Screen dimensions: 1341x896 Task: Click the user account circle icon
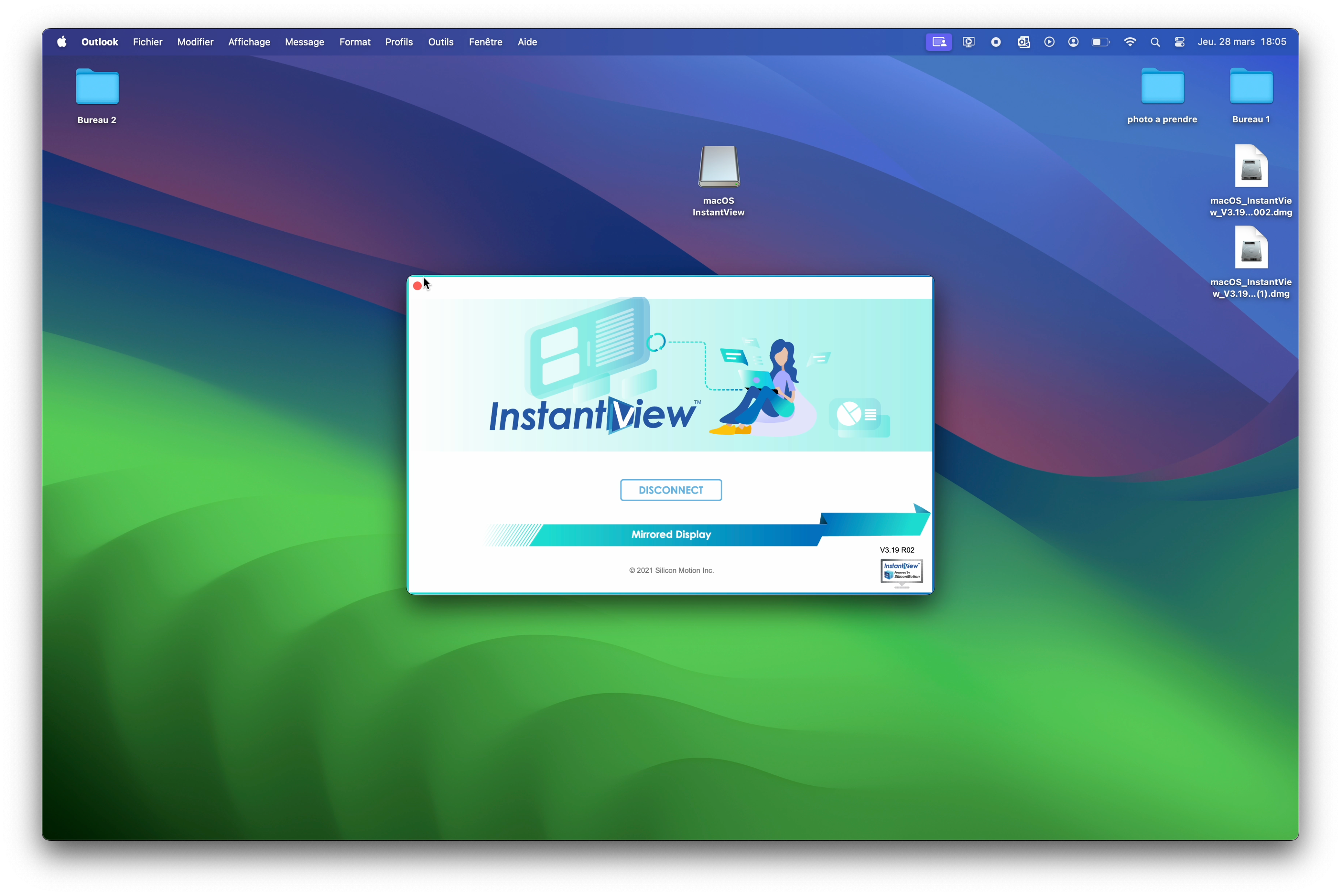pyautogui.click(x=1073, y=42)
